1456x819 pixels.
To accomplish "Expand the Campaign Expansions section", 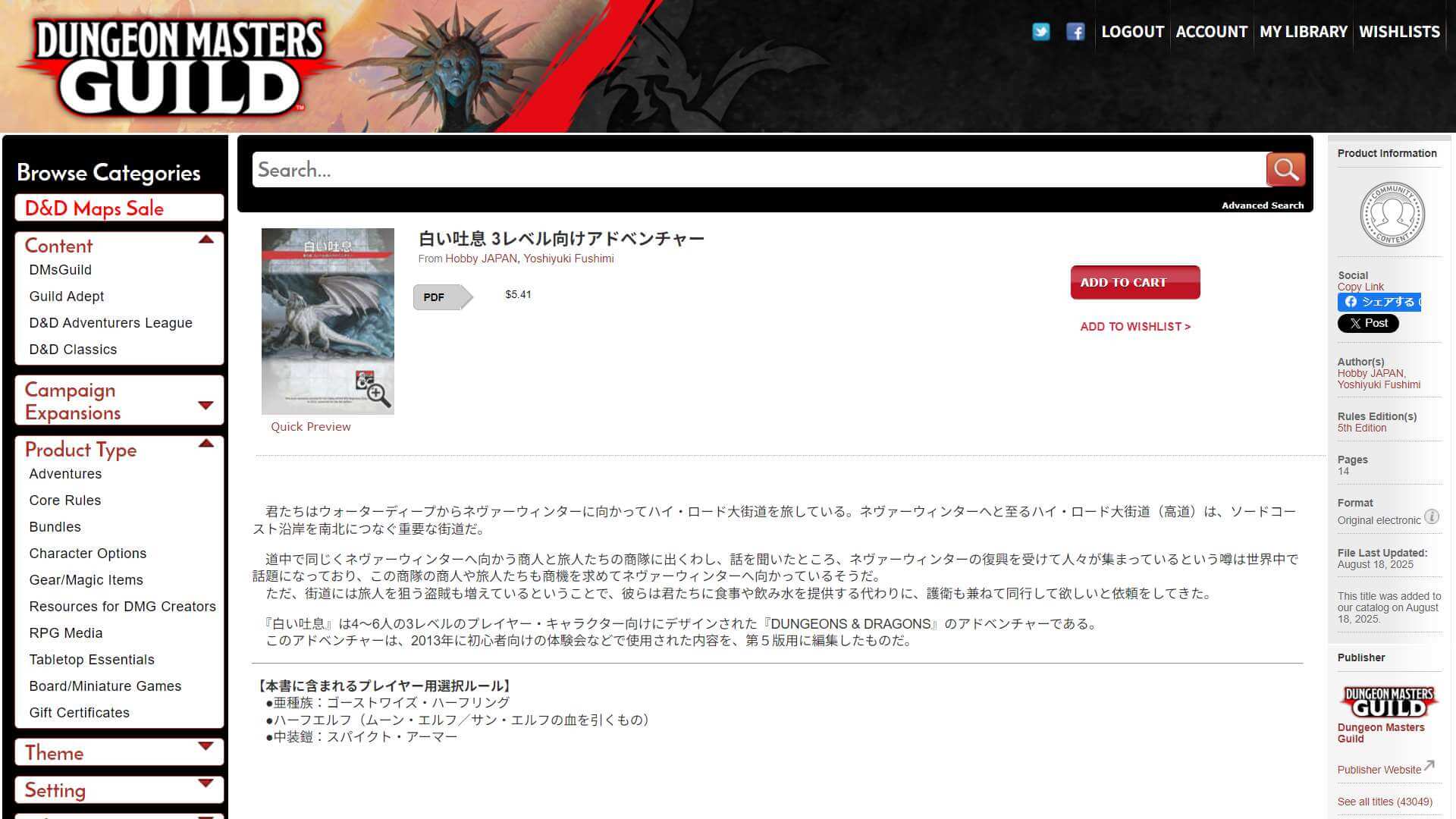I will tap(206, 405).
